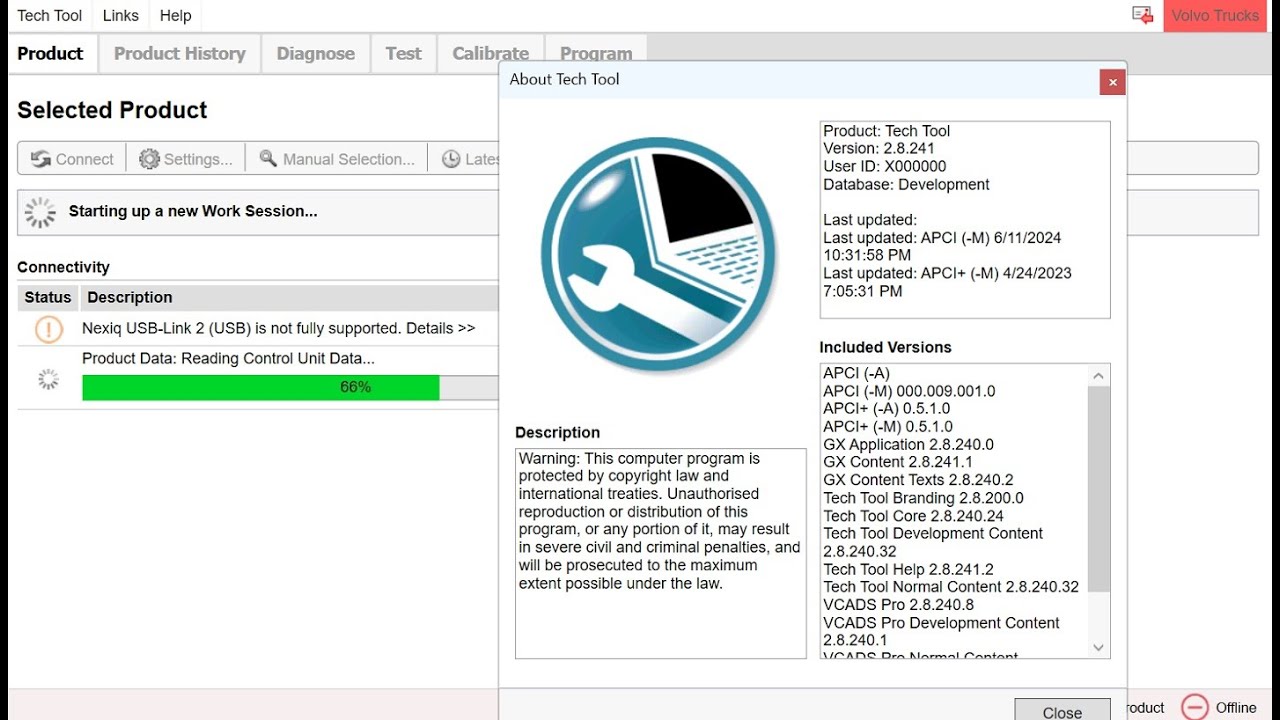Image resolution: width=1280 pixels, height=720 pixels.
Task: Select 'Tech Tool Core 2.8.240.24' entry
Action: (913, 516)
